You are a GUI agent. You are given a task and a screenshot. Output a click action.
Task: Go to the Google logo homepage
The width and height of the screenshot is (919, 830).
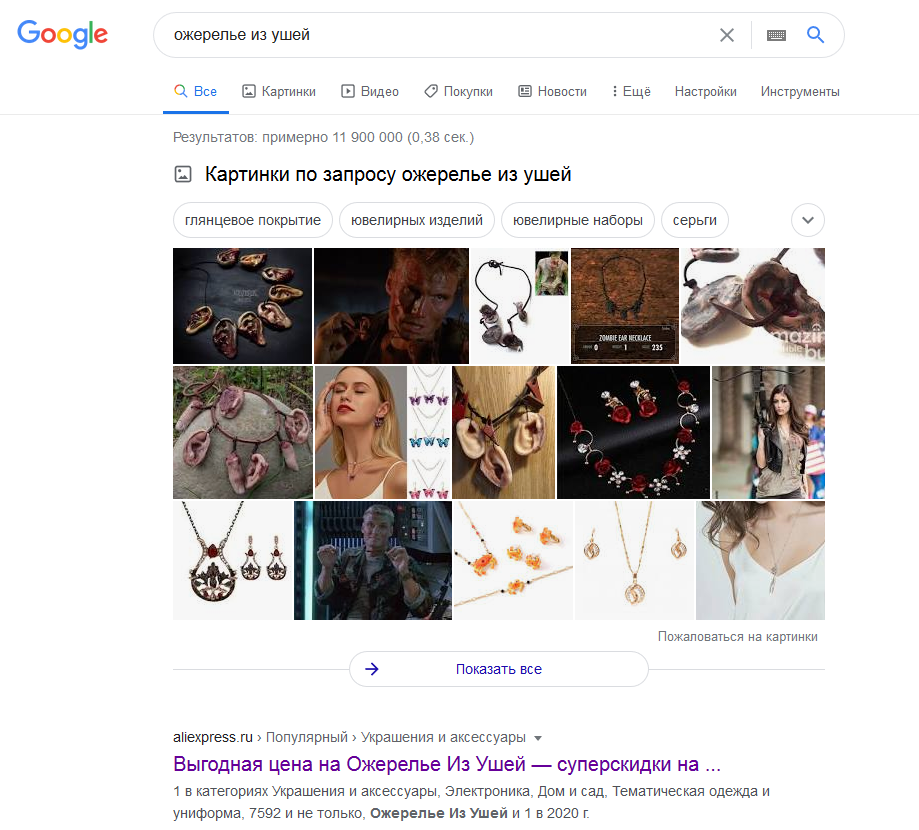[63, 34]
